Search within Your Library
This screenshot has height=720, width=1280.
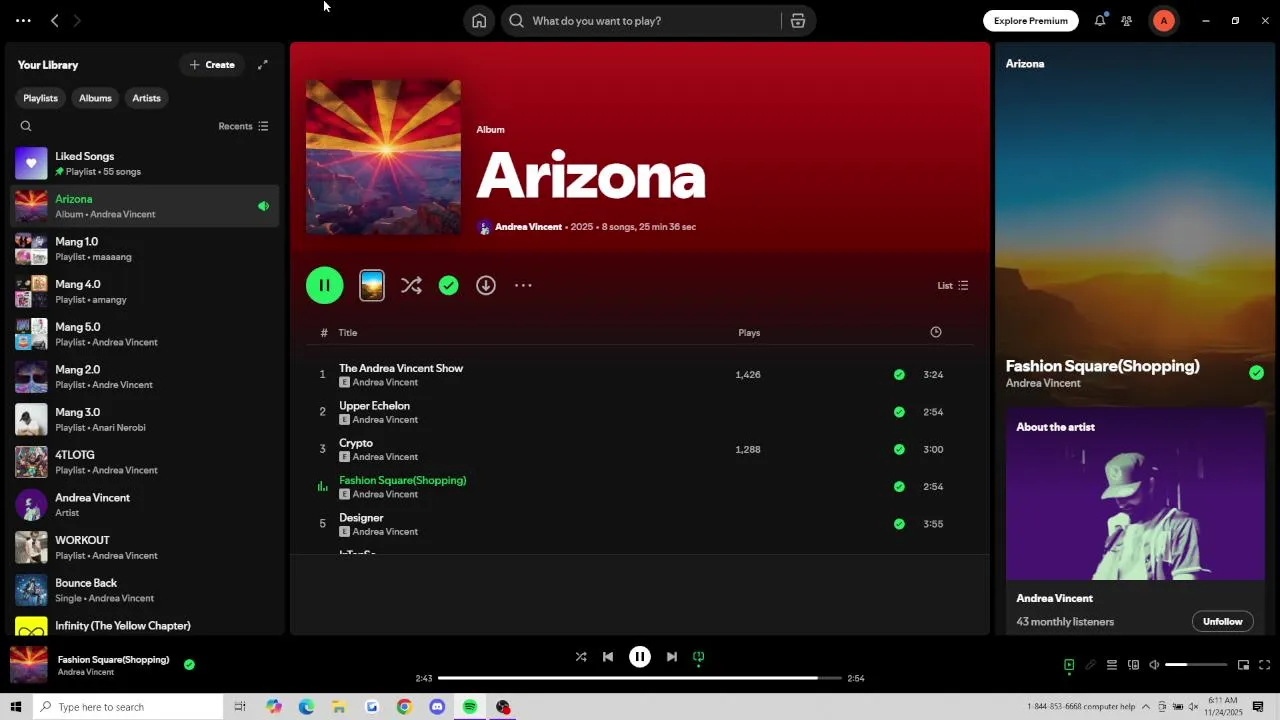26,126
